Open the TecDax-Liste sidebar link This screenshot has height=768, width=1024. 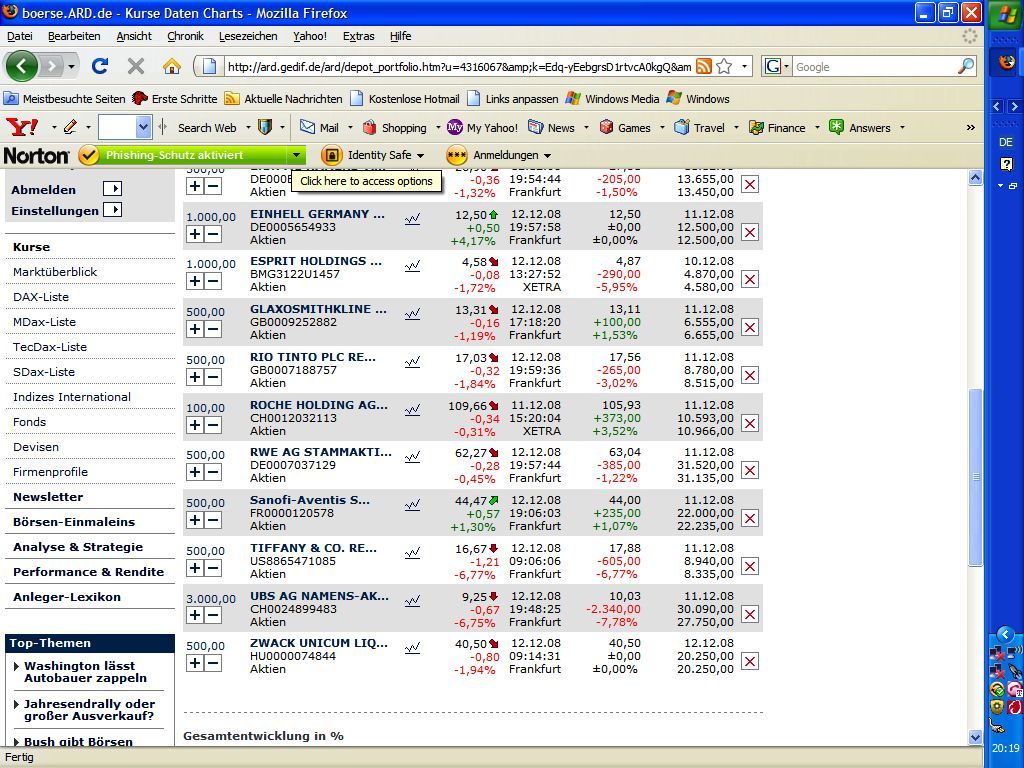50,347
